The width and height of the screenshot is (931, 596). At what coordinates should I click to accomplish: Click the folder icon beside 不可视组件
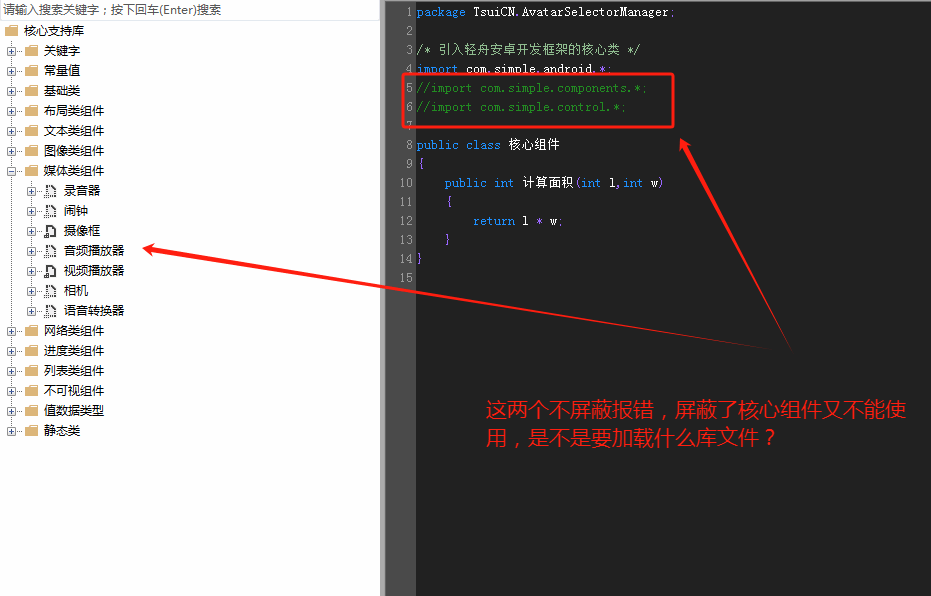[x=31, y=391]
